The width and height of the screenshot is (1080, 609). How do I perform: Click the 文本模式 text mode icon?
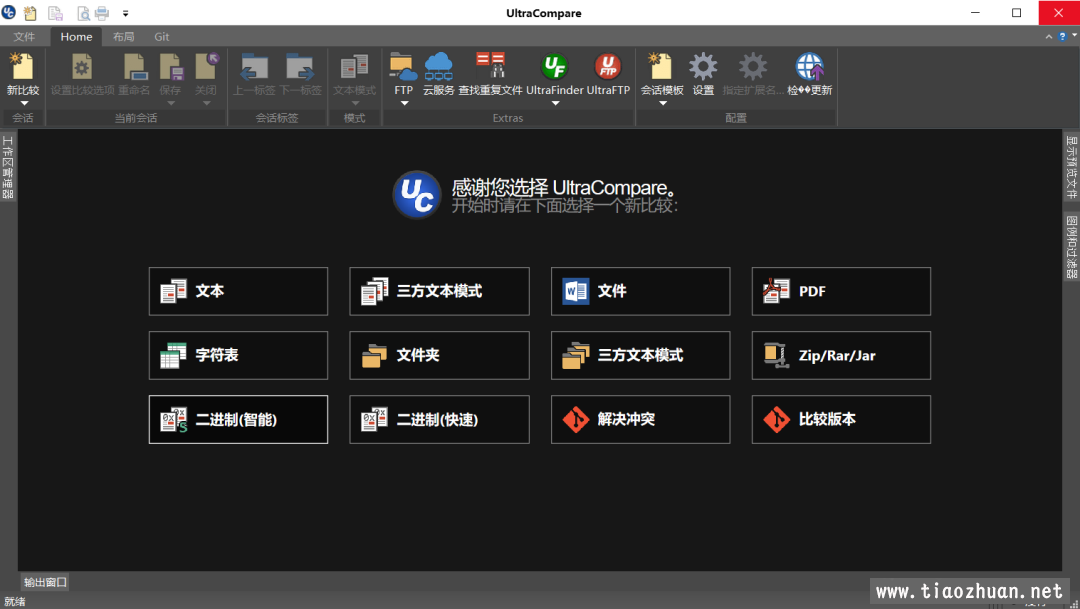coord(355,68)
